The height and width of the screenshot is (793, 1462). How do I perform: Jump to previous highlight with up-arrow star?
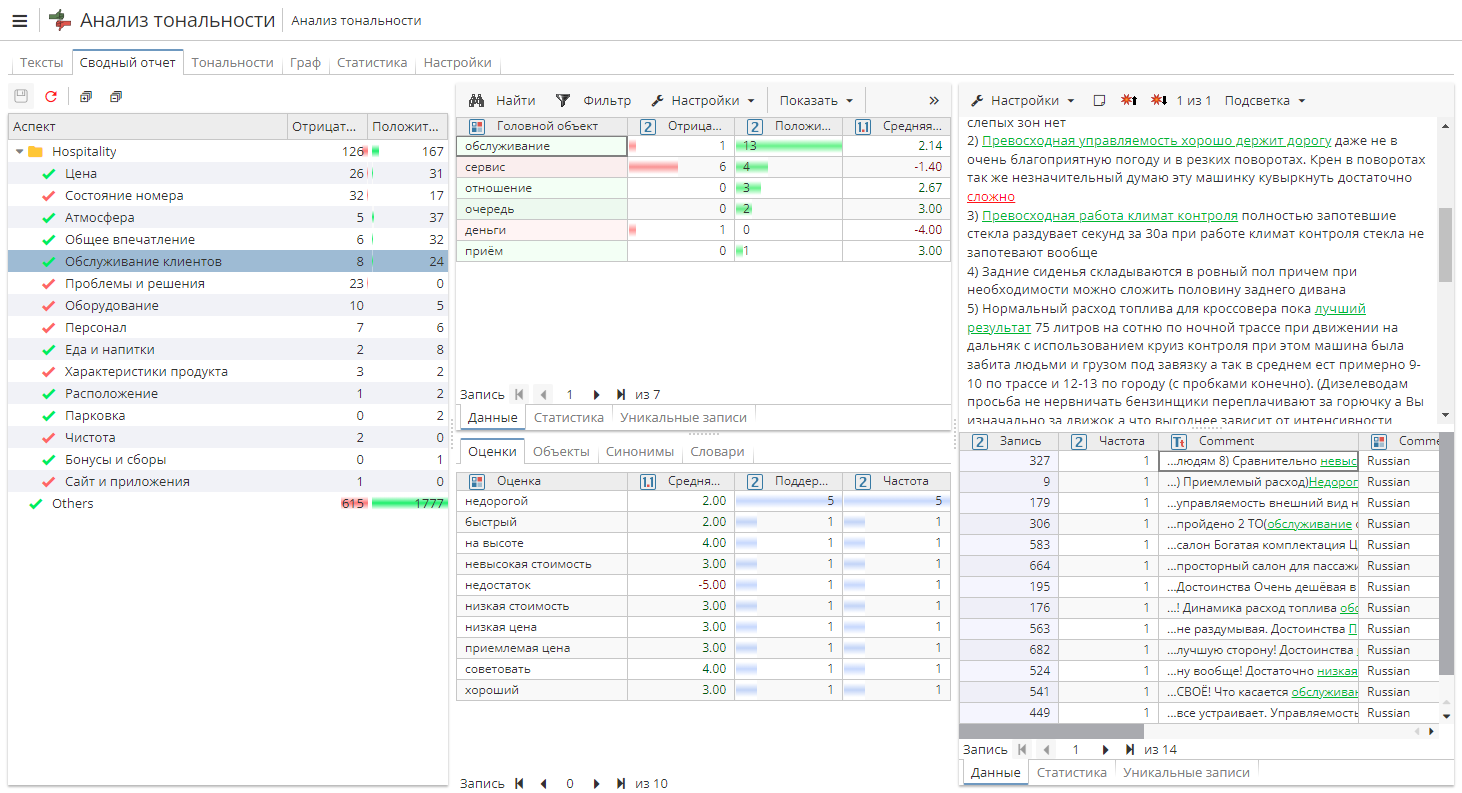pos(1129,101)
